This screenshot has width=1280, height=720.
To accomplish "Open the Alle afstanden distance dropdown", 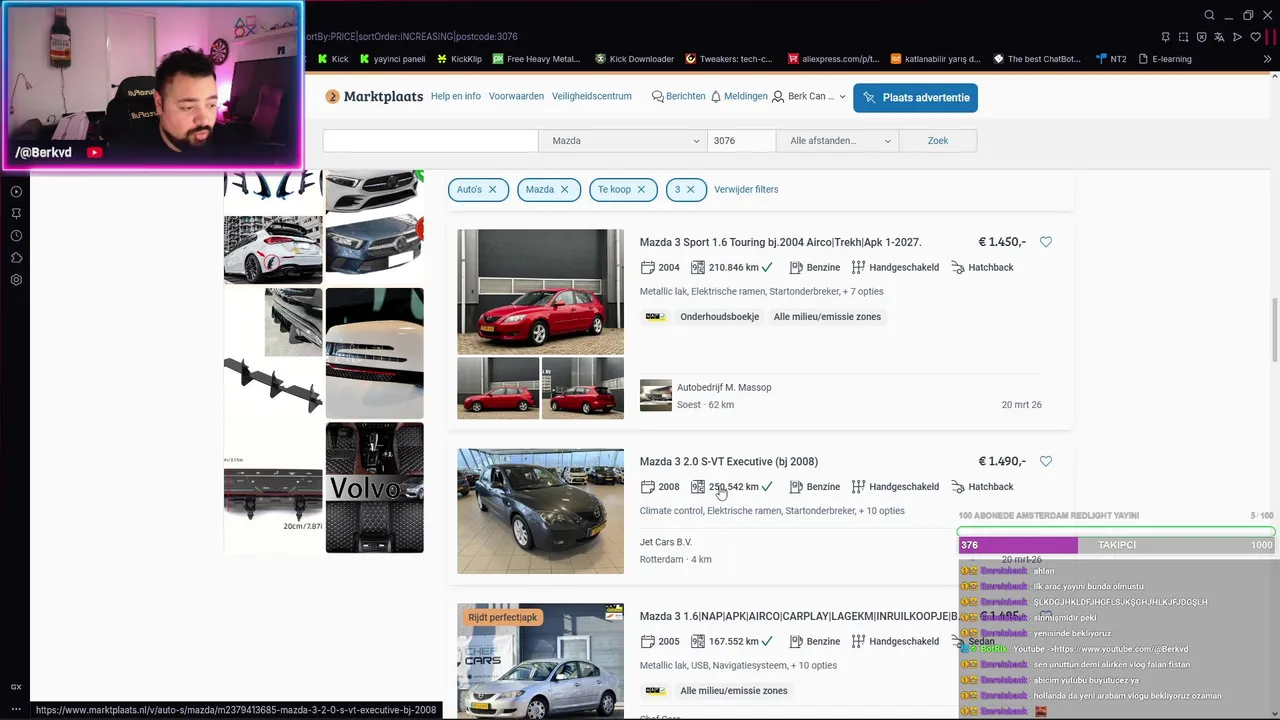I will coord(838,141).
